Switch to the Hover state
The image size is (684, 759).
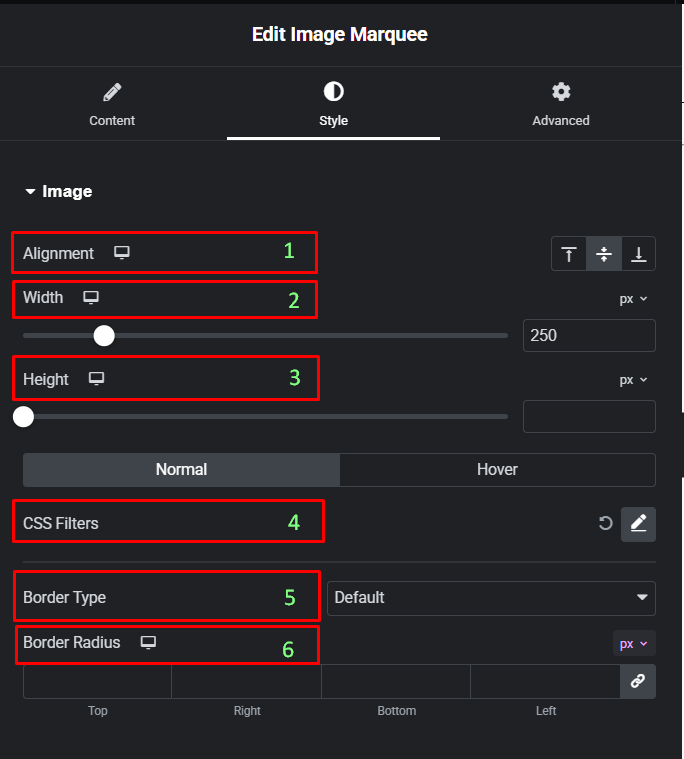[x=497, y=469]
